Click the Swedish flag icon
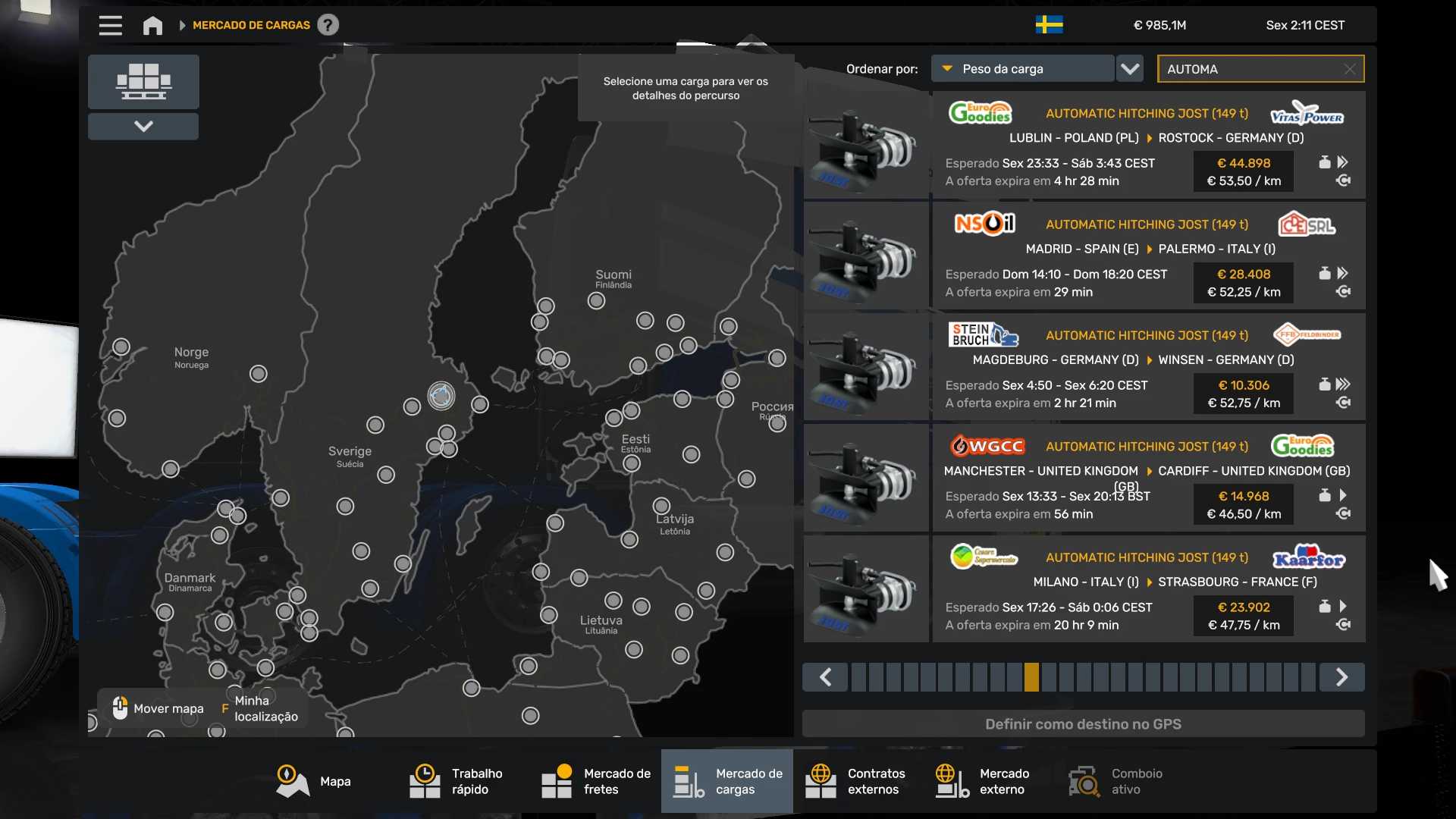 tap(1049, 25)
